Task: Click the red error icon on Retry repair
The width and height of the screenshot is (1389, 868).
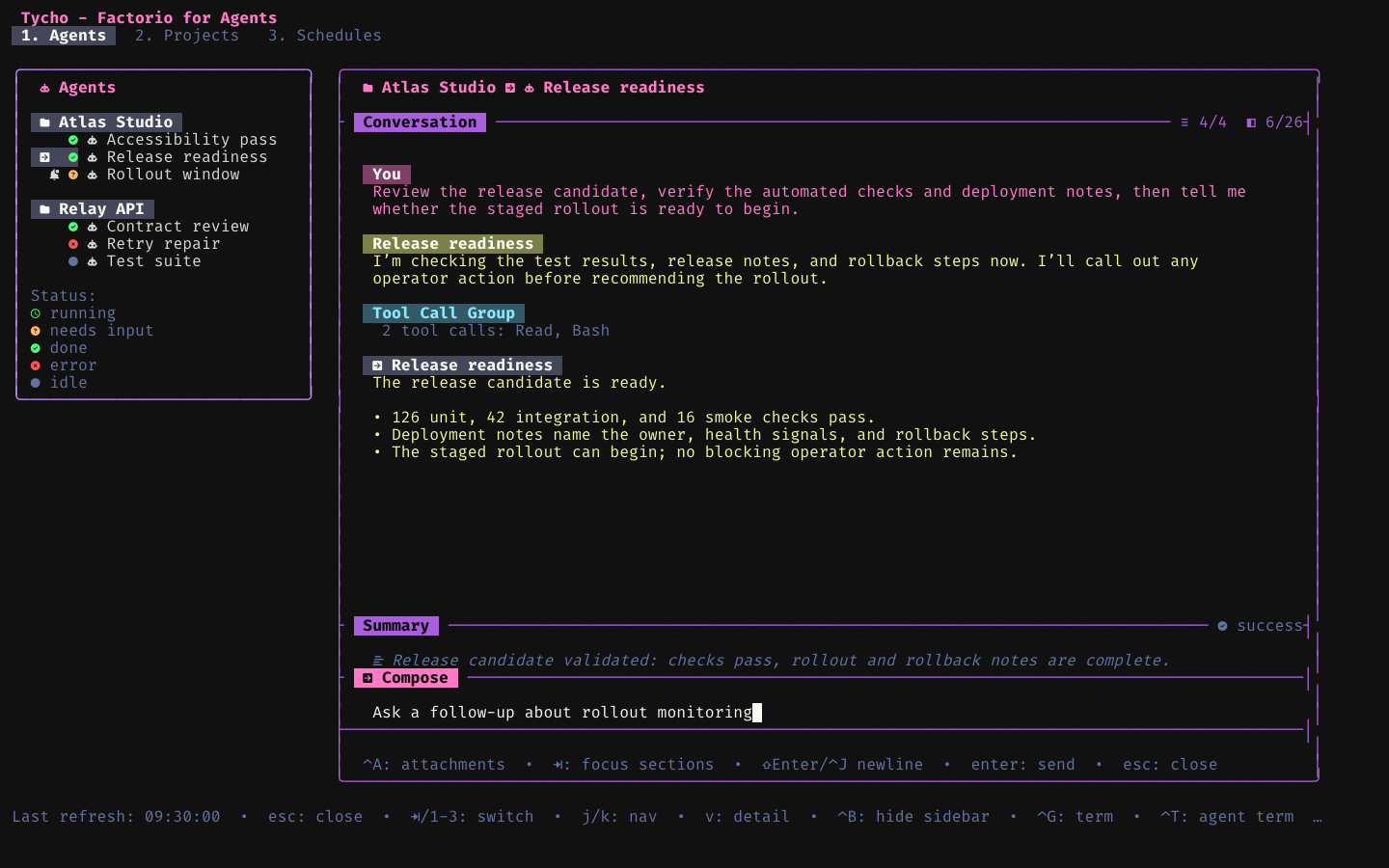Action: tap(73, 244)
